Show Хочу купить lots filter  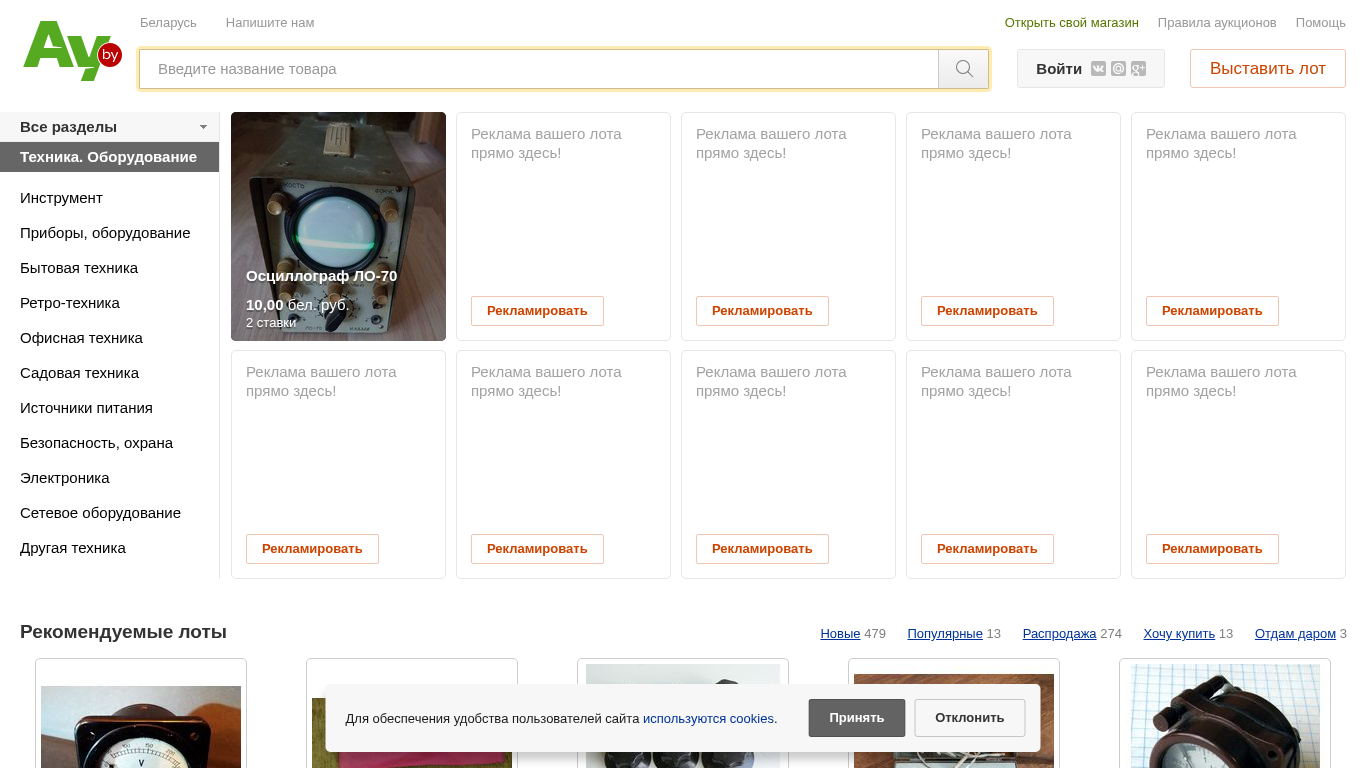click(x=1179, y=634)
